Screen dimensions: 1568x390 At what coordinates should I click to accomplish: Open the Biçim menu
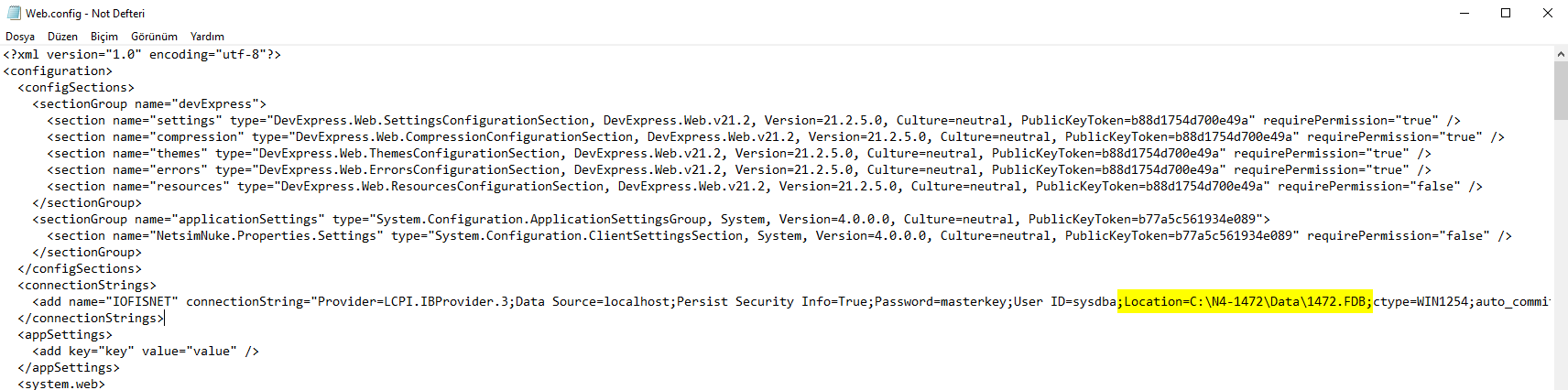104,37
